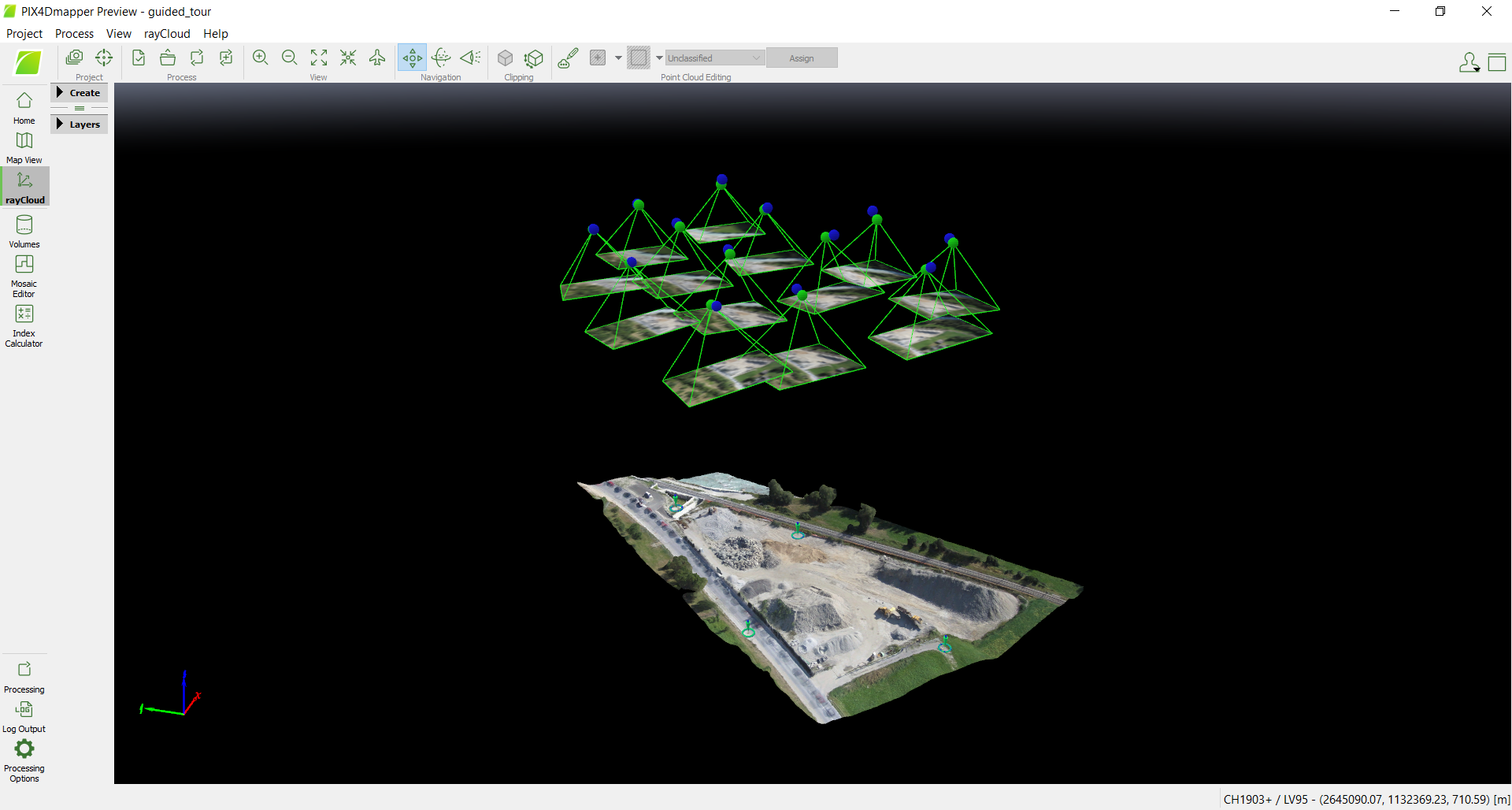Open the rayCloud menu
This screenshot has height=810, width=1512.
click(x=166, y=33)
